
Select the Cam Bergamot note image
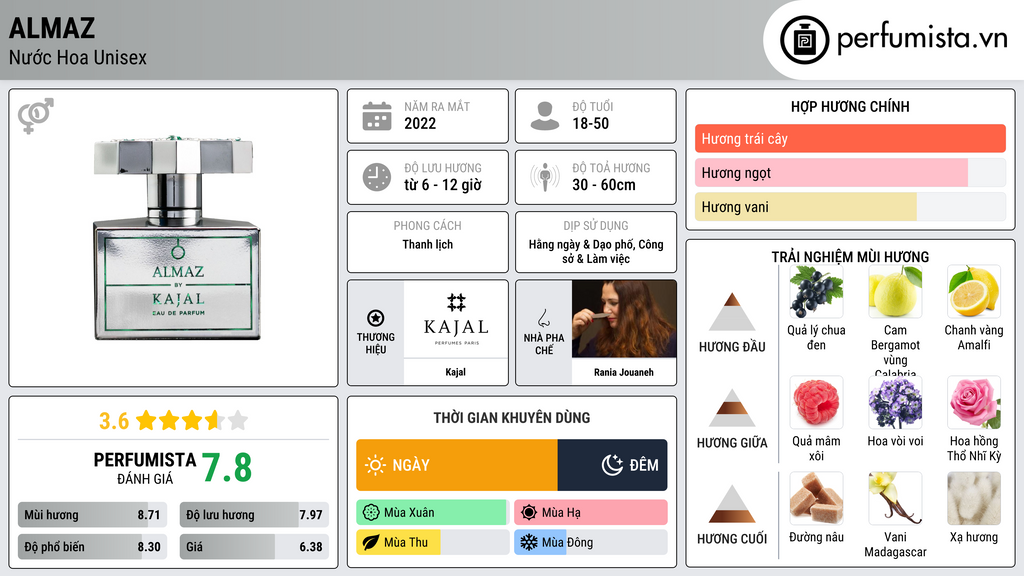click(895, 291)
